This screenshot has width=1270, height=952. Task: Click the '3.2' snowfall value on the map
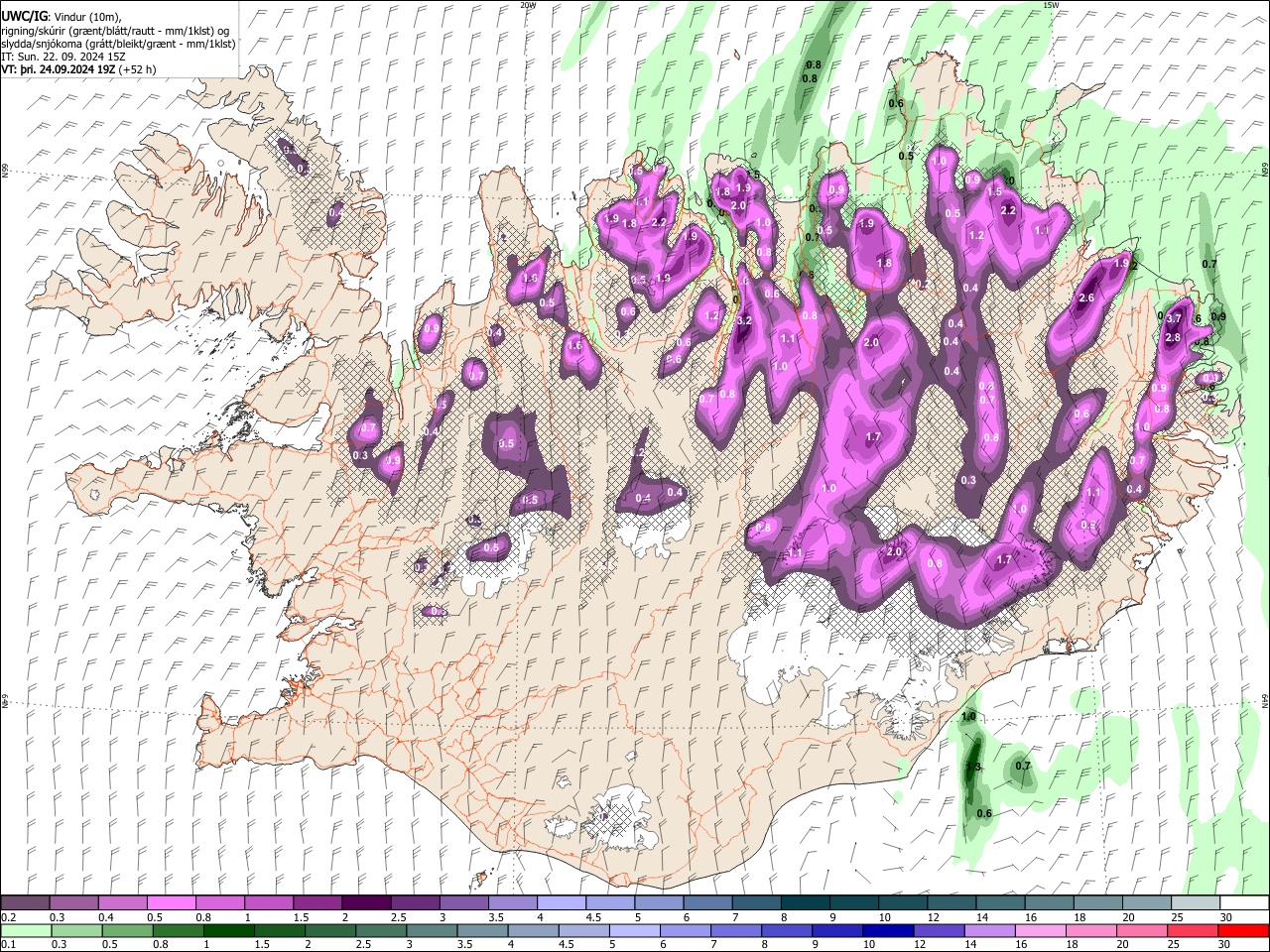point(745,321)
